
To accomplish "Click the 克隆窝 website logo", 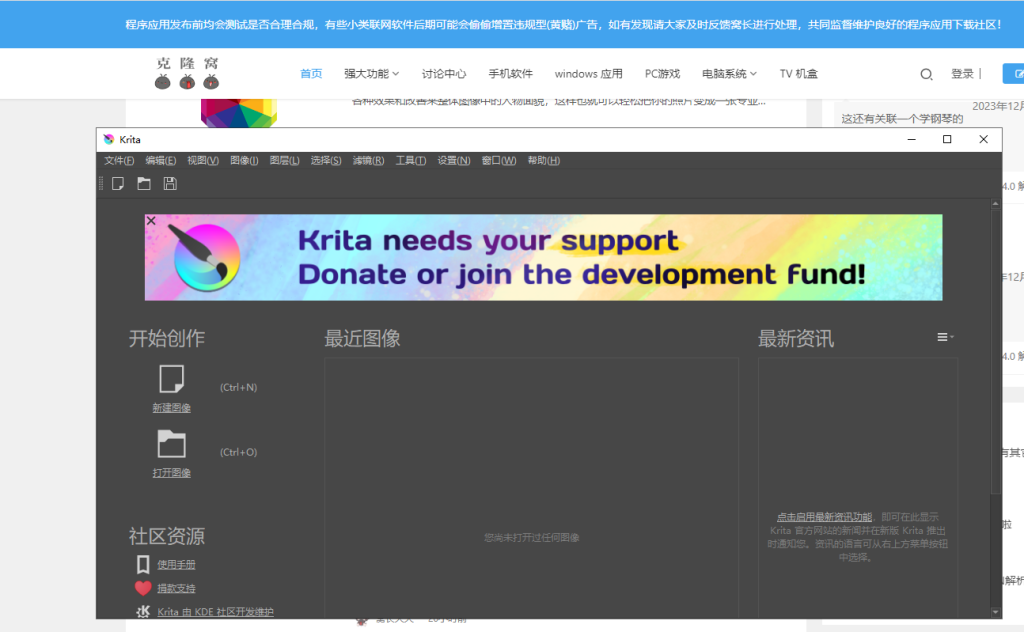I will 187,72.
